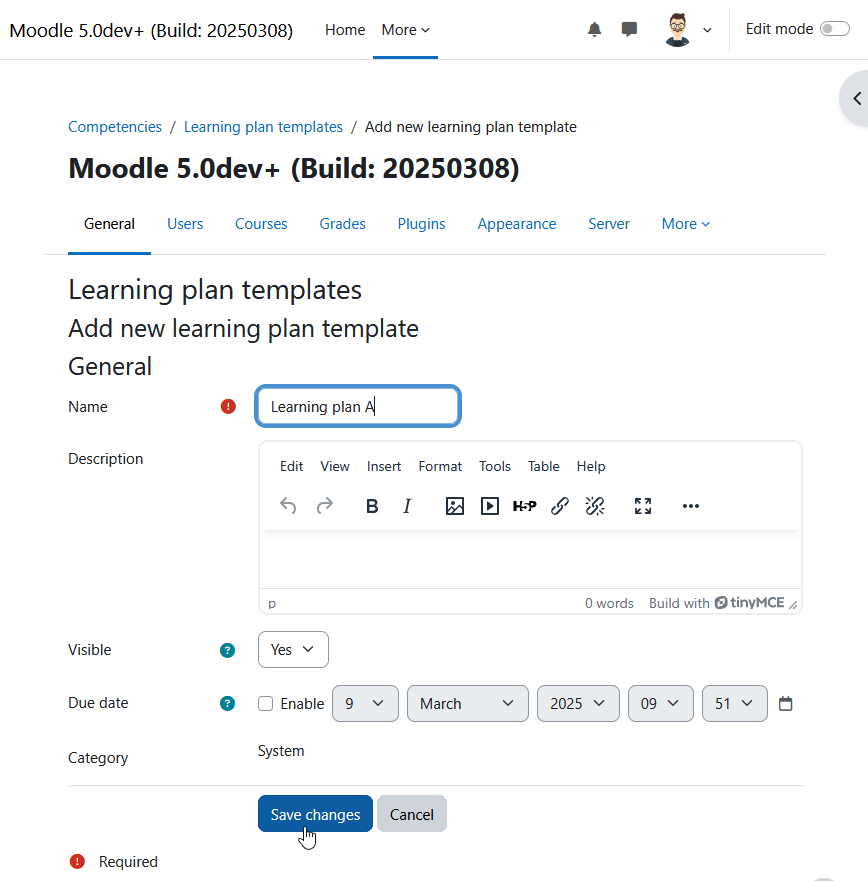The height and width of the screenshot is (881, 868).
Task: Click the Moodle 5.0dev+ site name link
Action: (151, 30)
